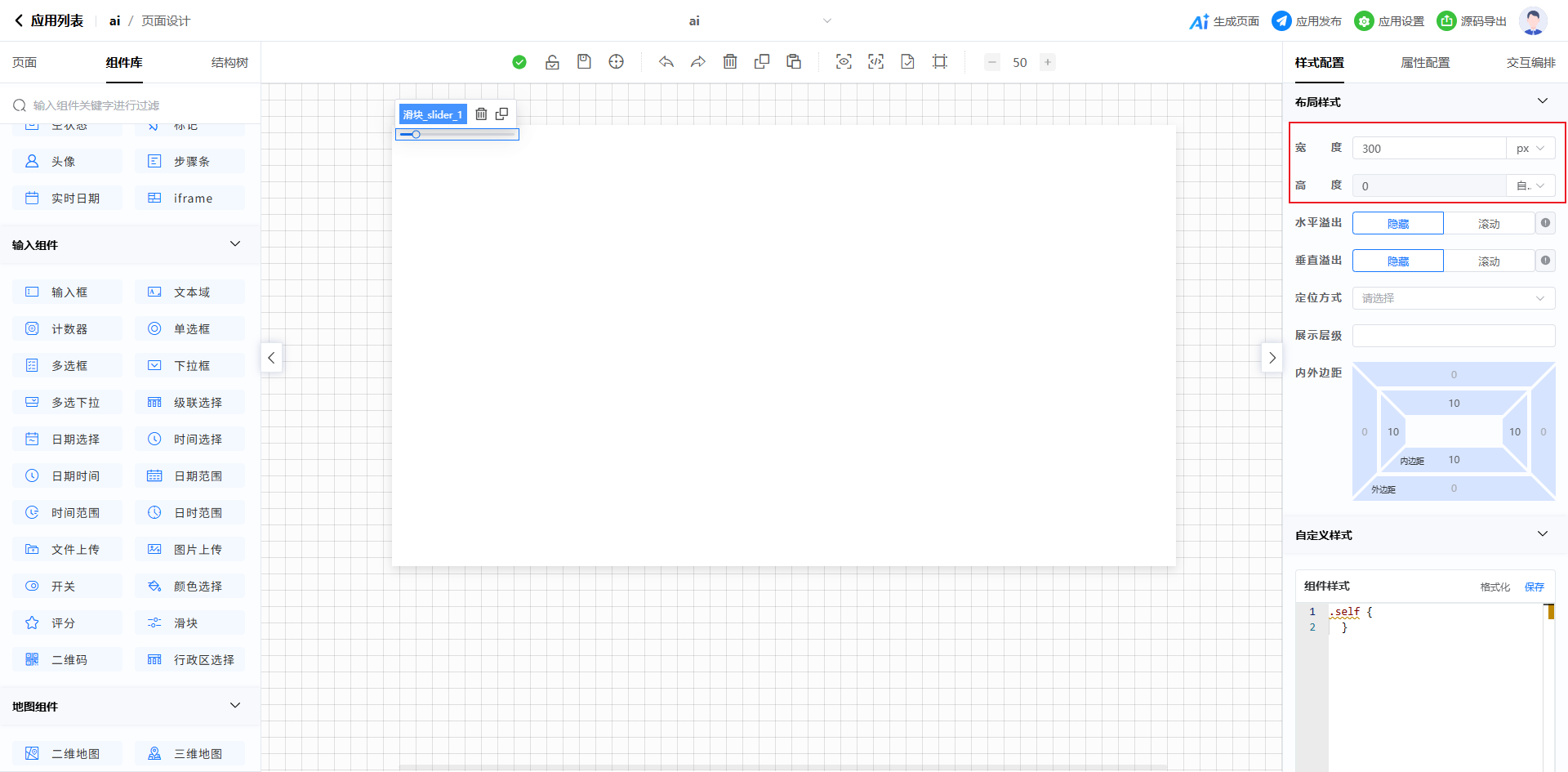Open the preview eye icon

844,62
